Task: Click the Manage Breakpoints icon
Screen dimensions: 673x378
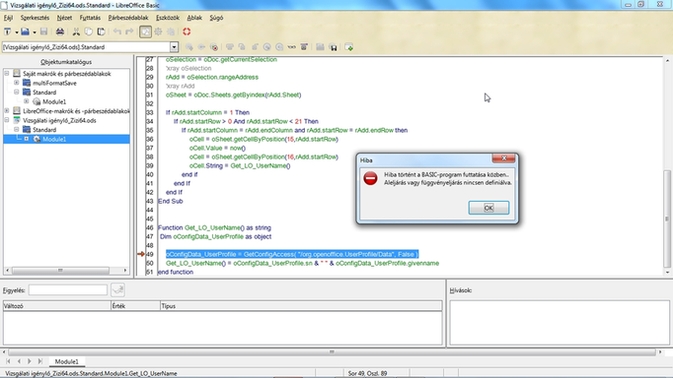Action: coord(279,47)
